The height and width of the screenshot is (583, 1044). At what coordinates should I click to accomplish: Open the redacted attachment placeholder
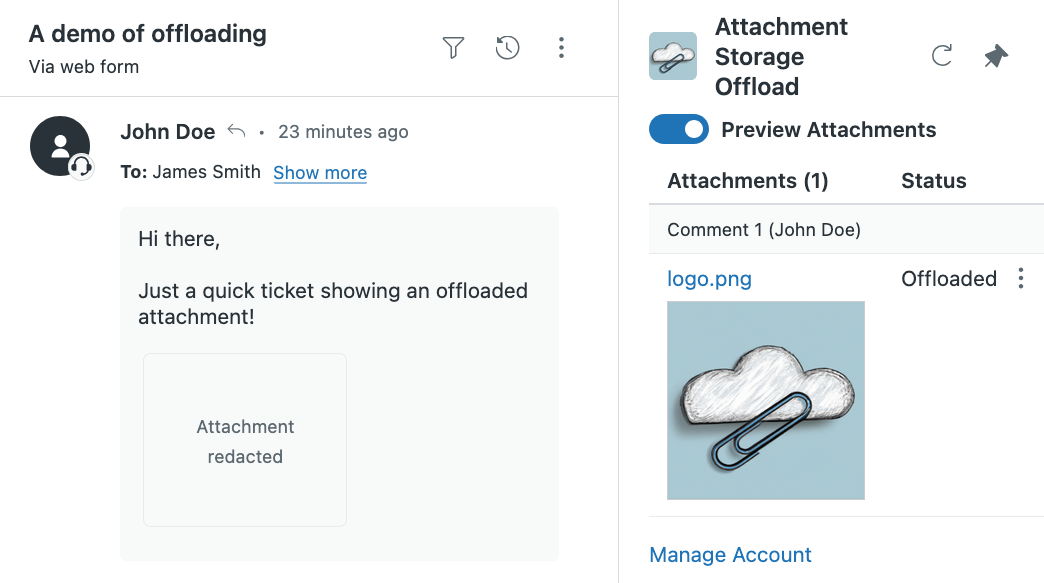click(245, 440)
